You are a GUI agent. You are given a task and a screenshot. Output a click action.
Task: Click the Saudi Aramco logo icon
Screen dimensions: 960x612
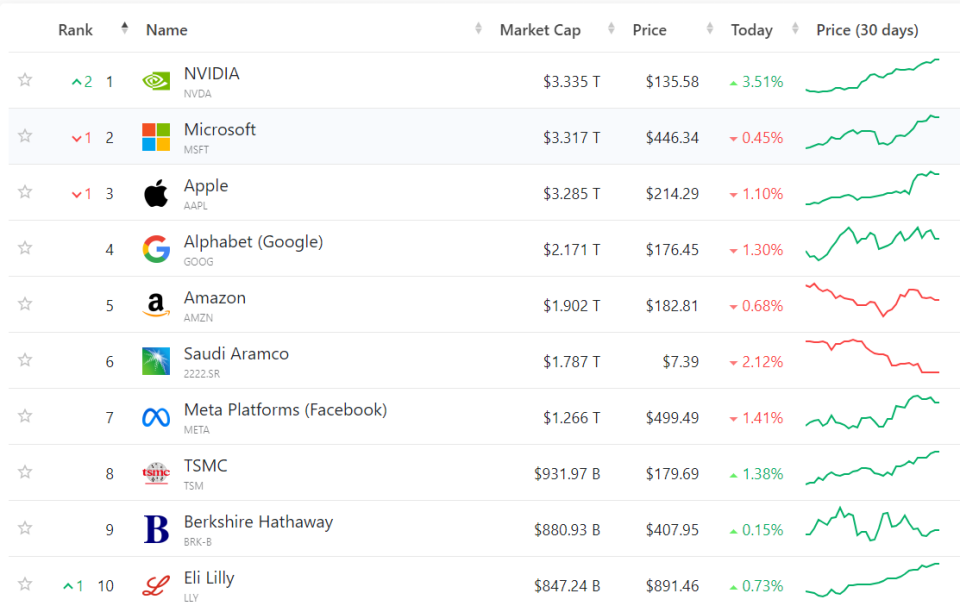tap(156, 361)
